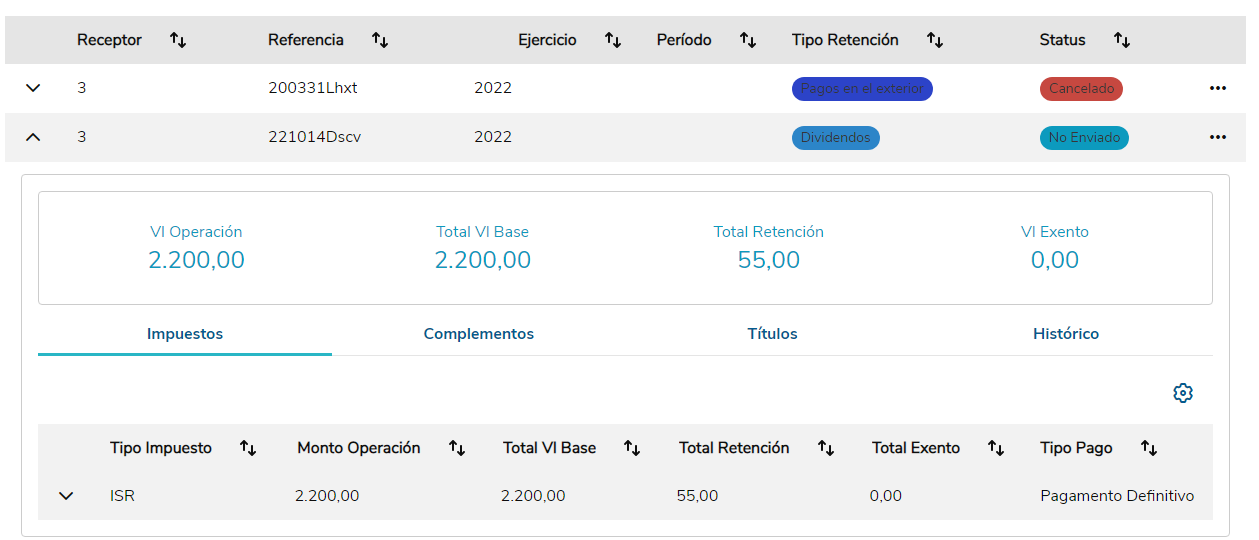The image size is (1259, 540).
Task: Open more options for No Enviado row
Action: pos(1217,137)
